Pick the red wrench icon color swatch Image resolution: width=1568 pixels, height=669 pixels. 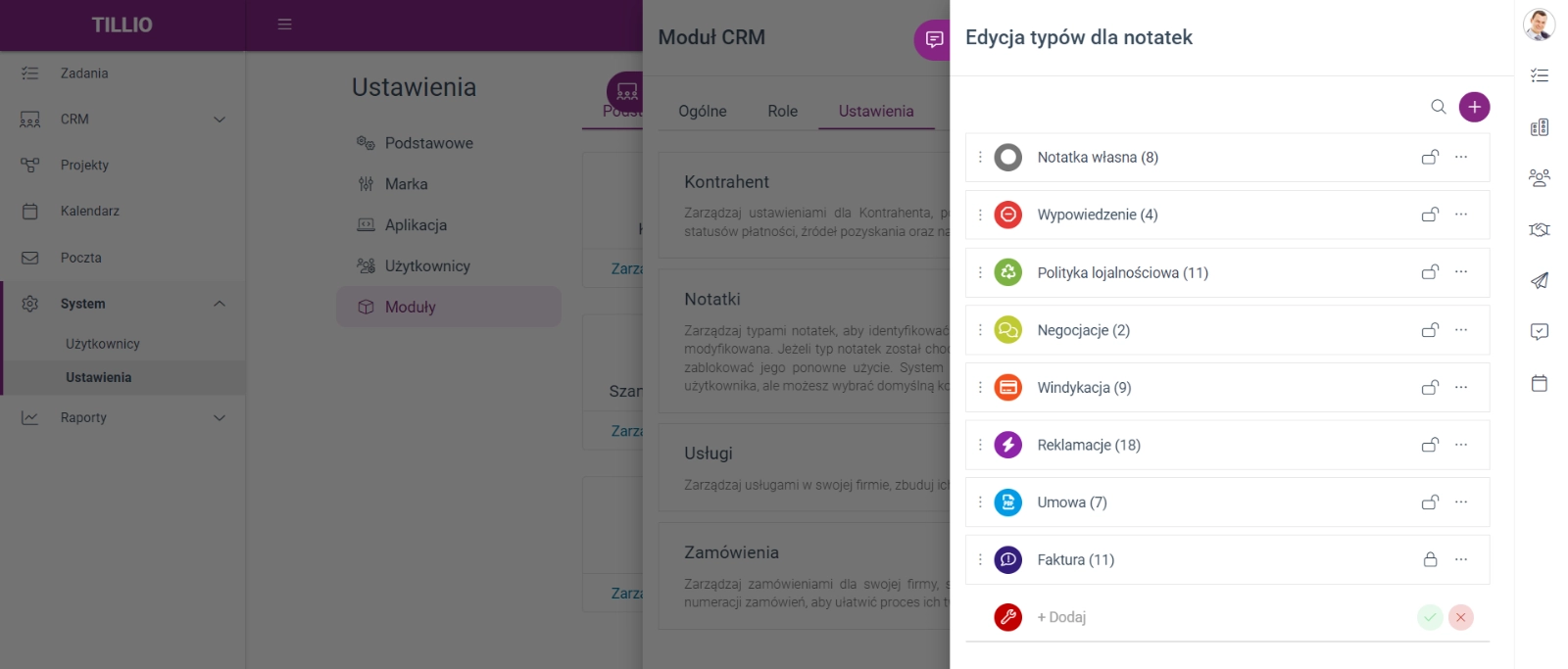1007,617
